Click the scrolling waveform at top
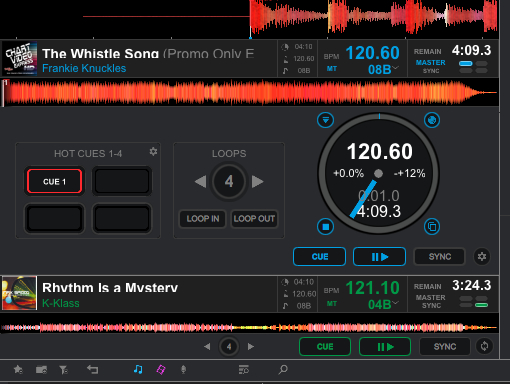 click(x=249, y=18)
